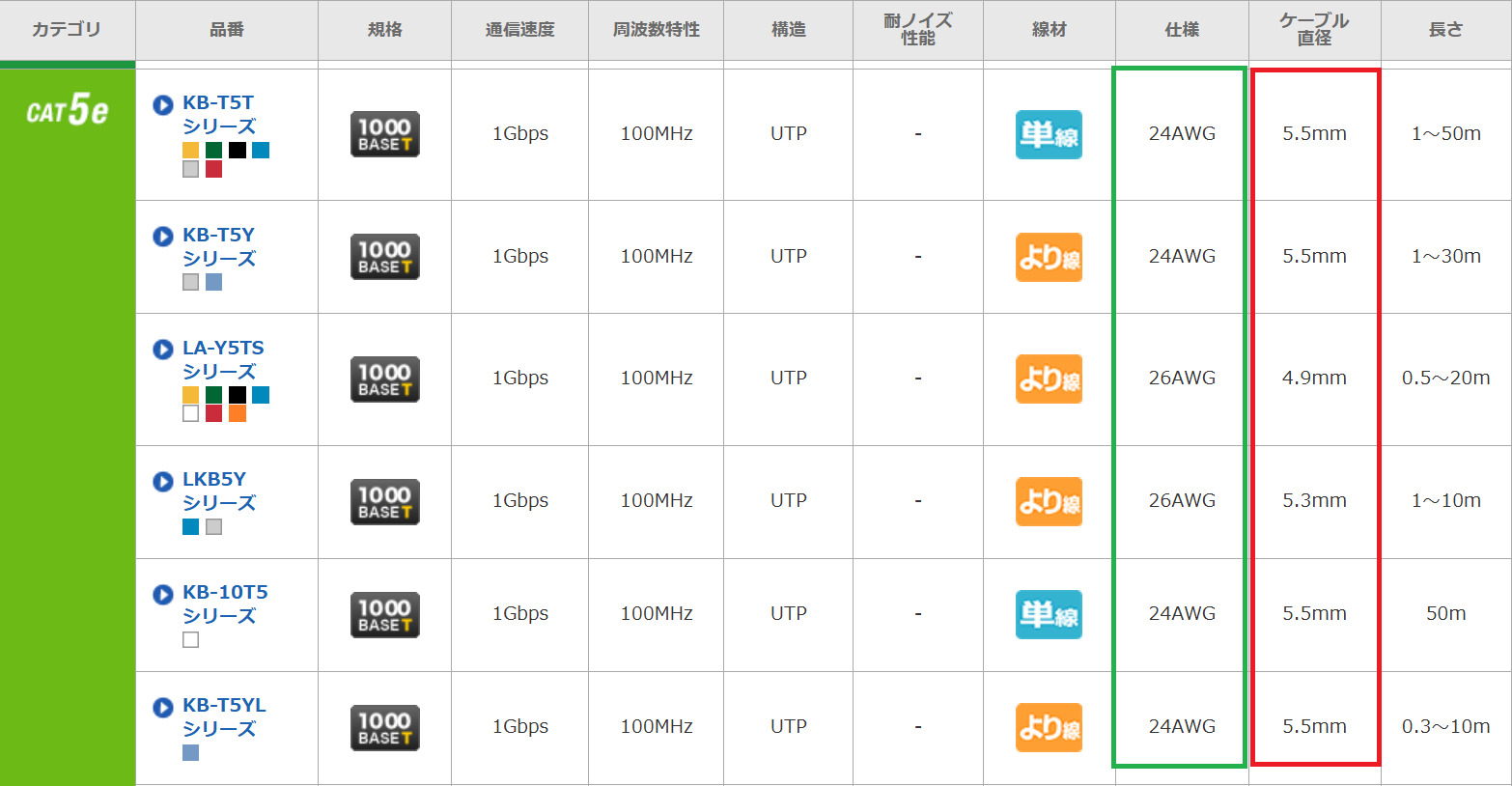1512x786 pixels.
Task: Click the 0.5～20m length cell
Action: click(1445, 379)
